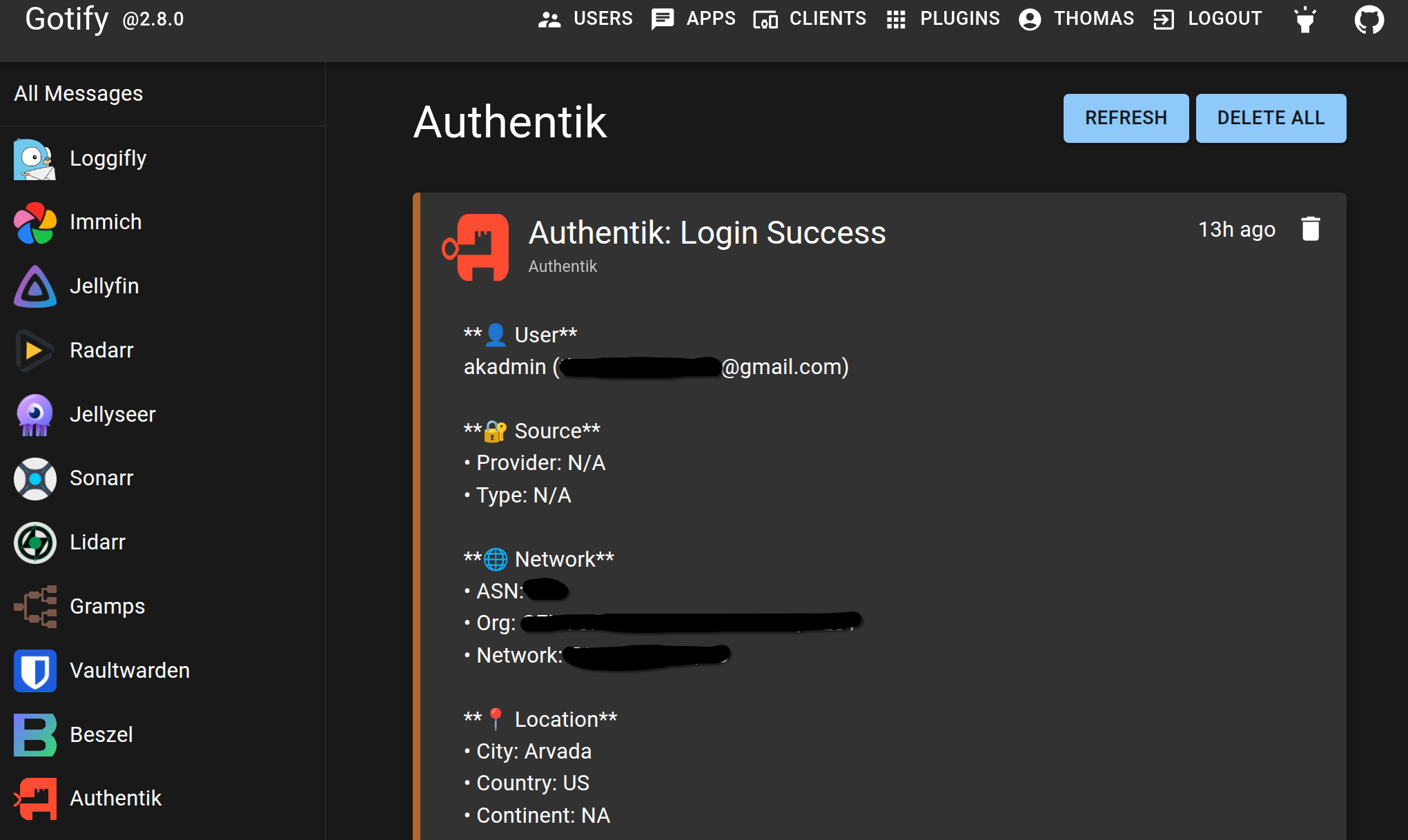This screenshot has height=840, width=1408.
Task: View the Vaultwarden channel
Action: click(x=130, y=670)
